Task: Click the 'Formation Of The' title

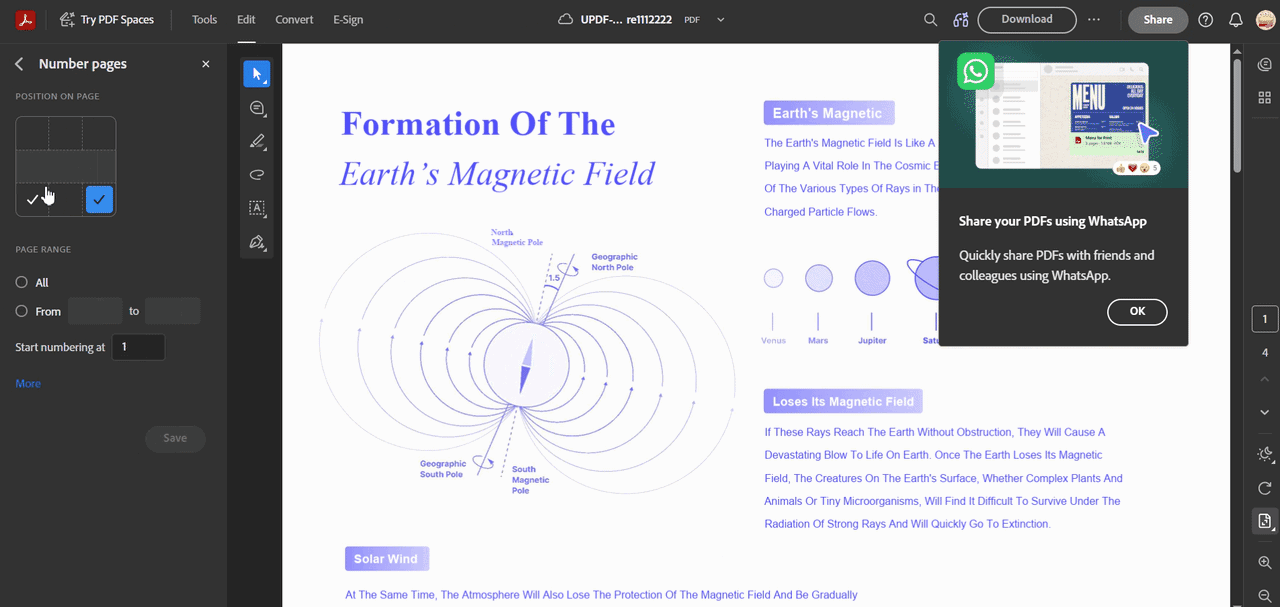Action: click(478, 124)
